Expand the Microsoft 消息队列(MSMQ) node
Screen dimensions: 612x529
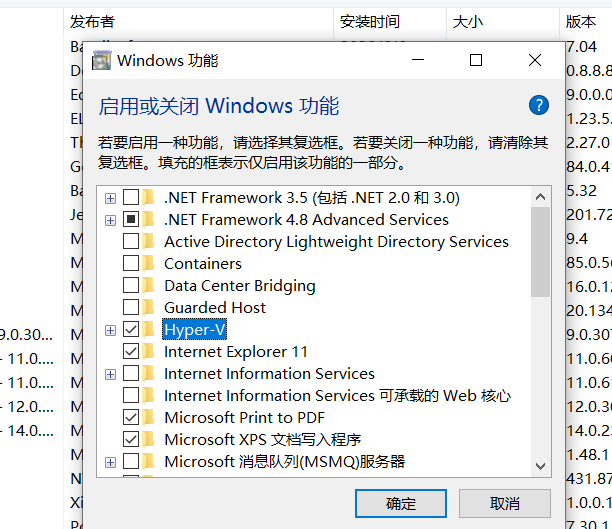[x=110, y=463]
